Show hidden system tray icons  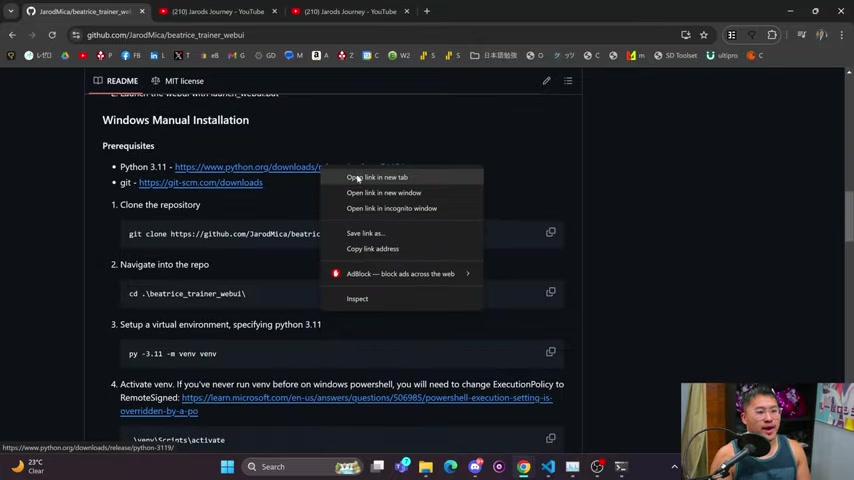coord(674,467)
